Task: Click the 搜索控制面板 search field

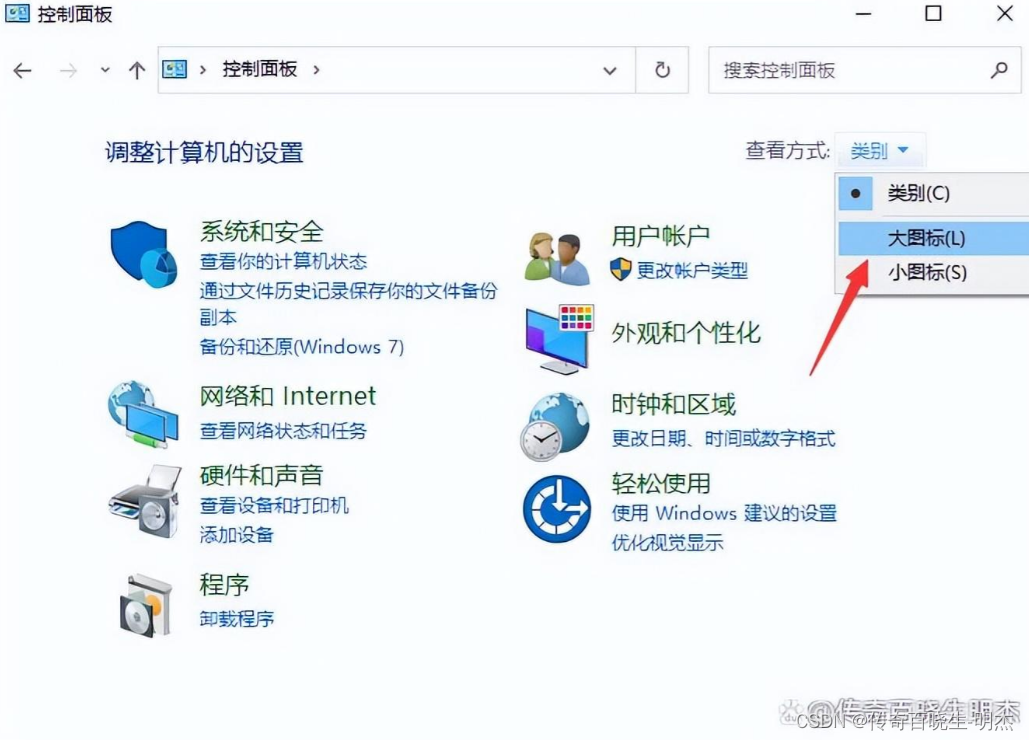Action: tap(864, 70)
